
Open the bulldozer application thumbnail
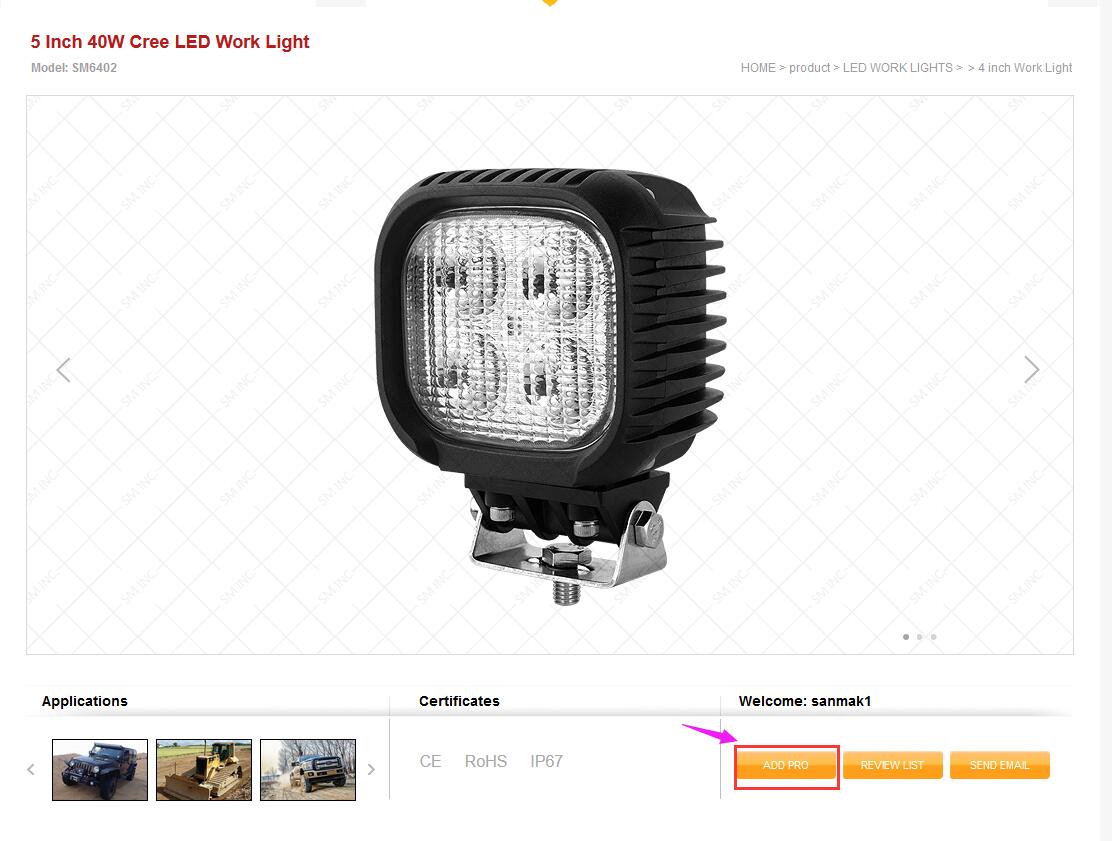pos(204,770)
